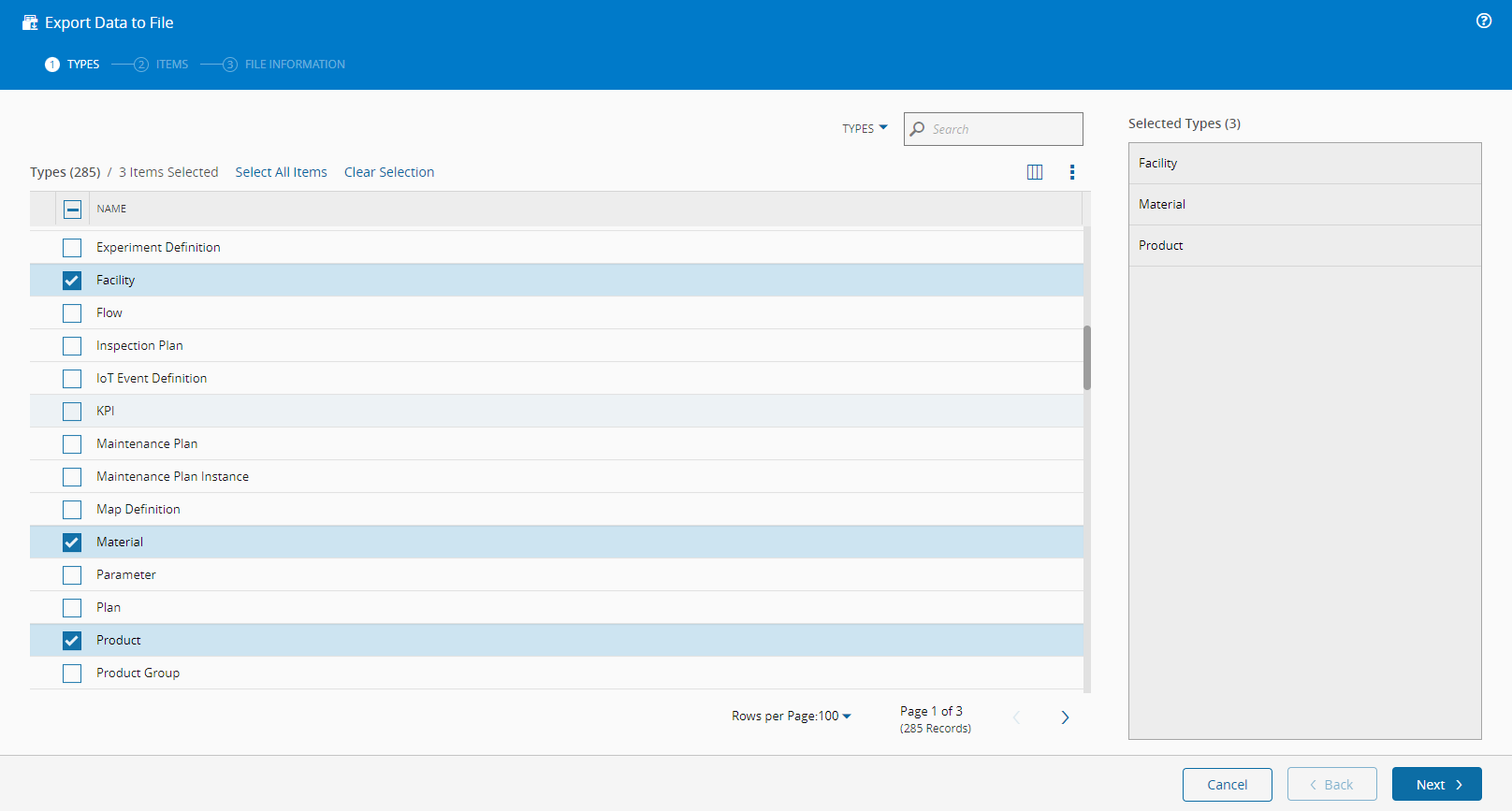
Task: Click into the Search input field
Action: pos(1003,129)
